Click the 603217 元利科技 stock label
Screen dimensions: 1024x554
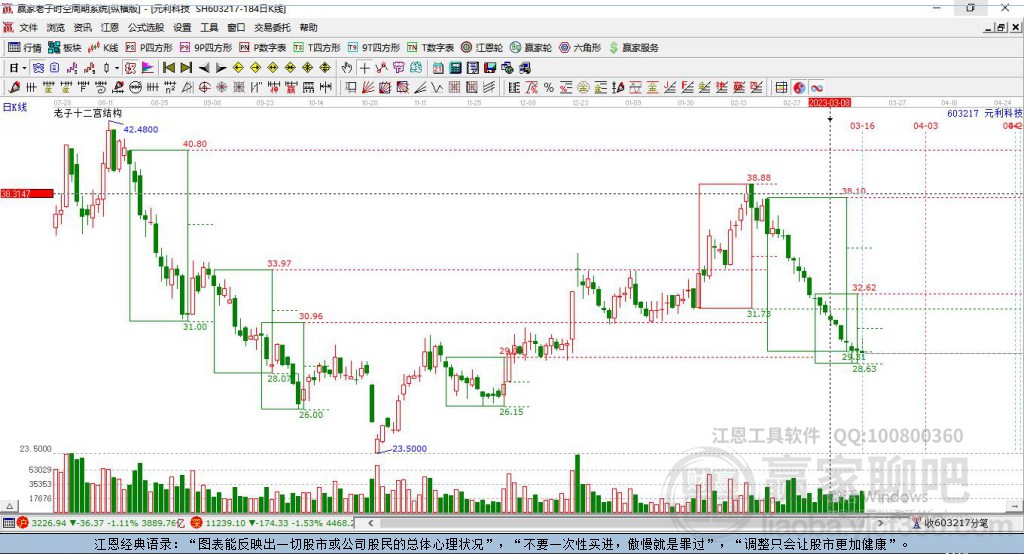click(x=985, y=113)
